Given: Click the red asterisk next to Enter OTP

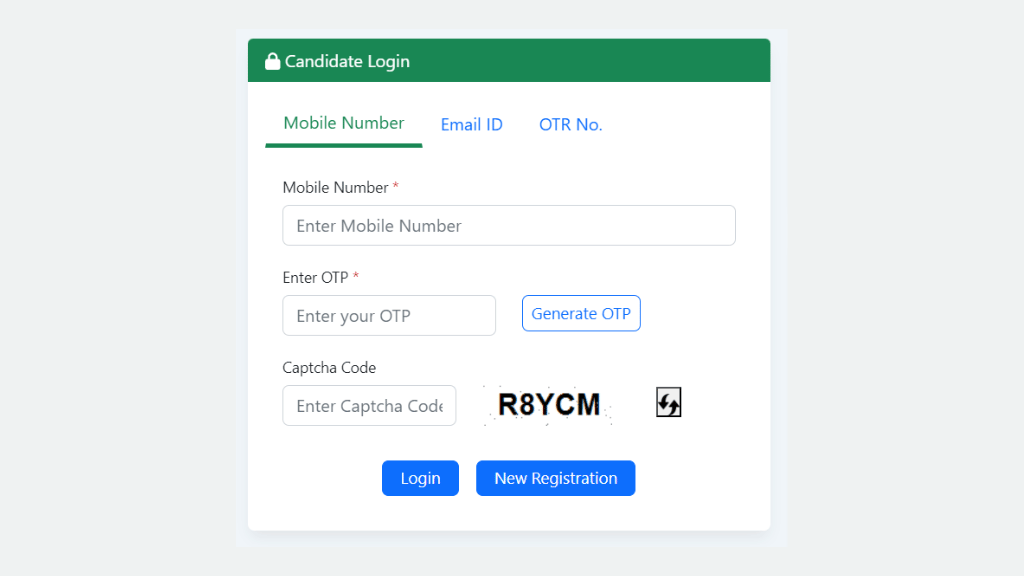Looking at the screenshot, I should (x=357, y=276).
